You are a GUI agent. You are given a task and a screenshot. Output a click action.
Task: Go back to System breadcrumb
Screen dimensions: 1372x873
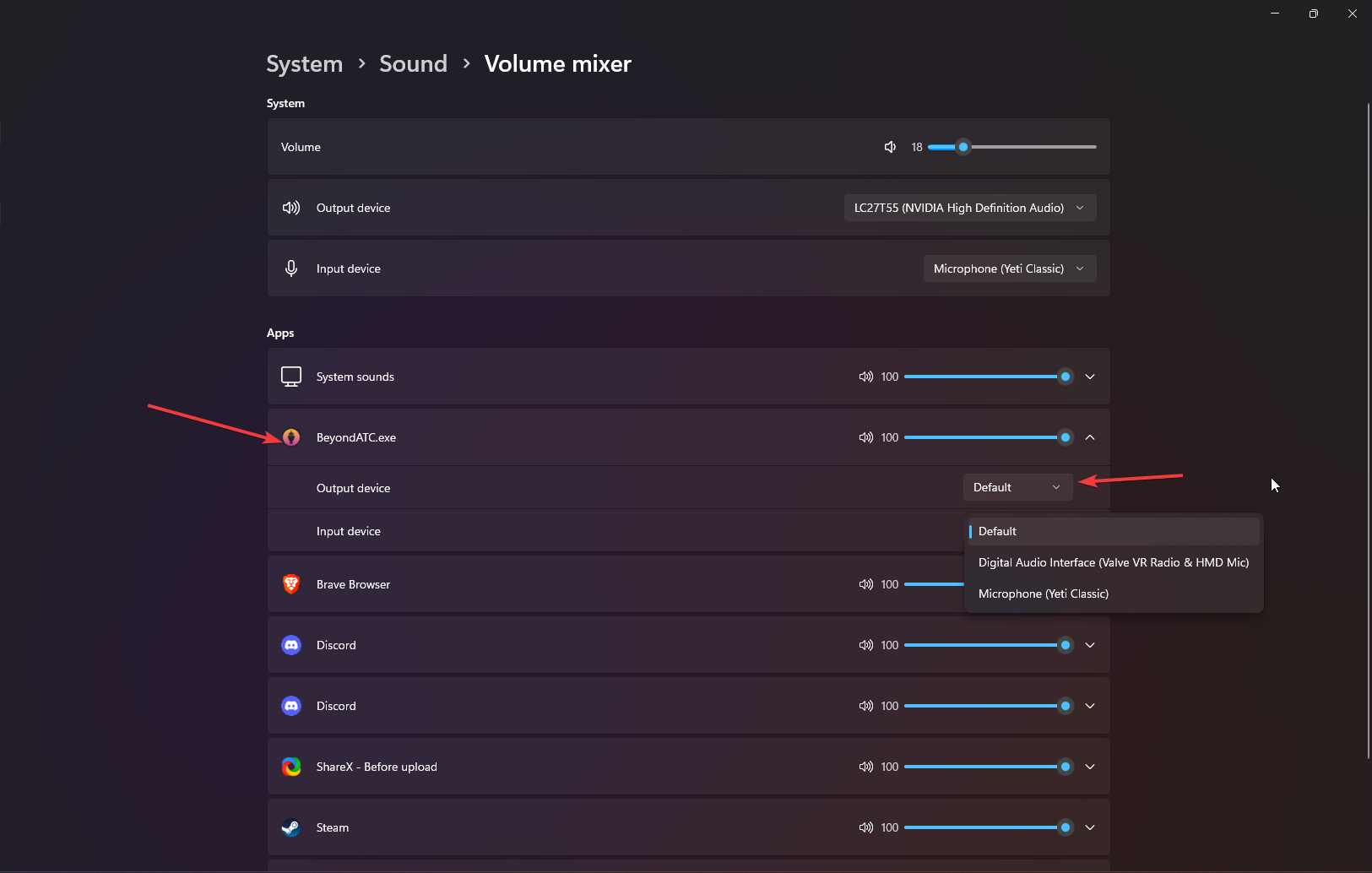pos(305,64)
